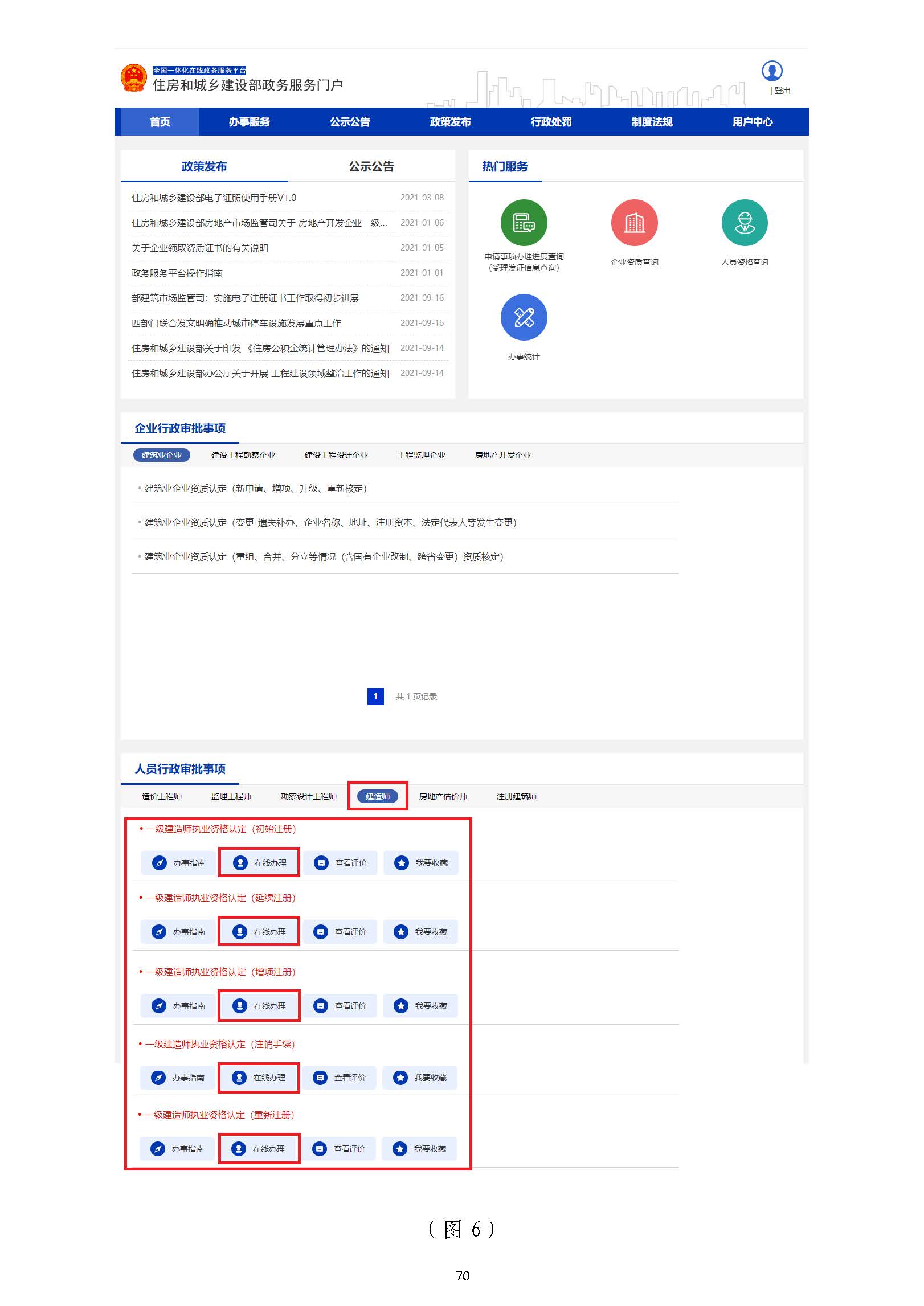
Task: Open the teal 人员资格查询 icon
Action: (744, 223)
